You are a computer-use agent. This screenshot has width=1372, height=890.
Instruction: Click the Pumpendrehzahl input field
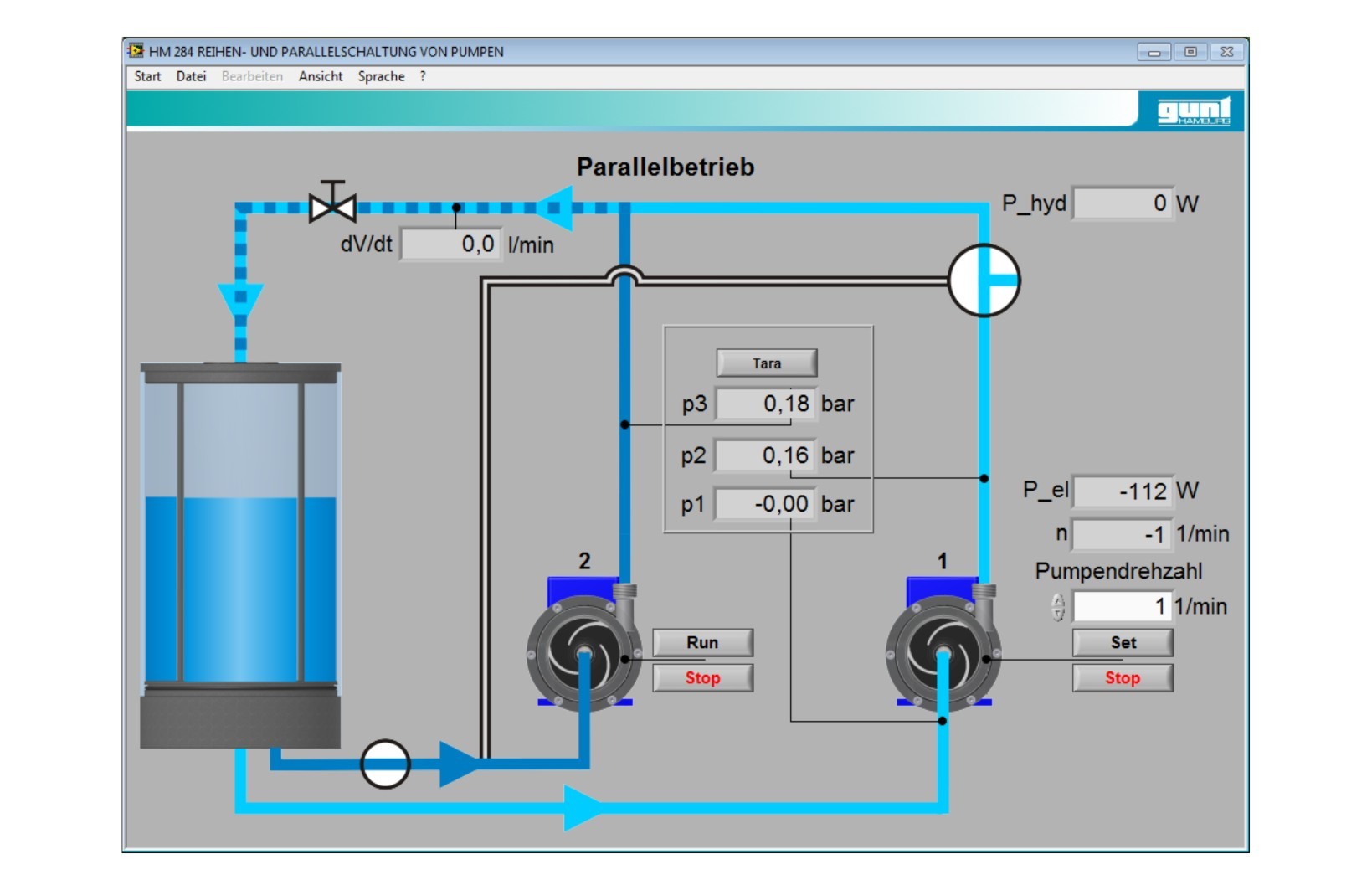pyautogui.click(x=1122, y=606)
